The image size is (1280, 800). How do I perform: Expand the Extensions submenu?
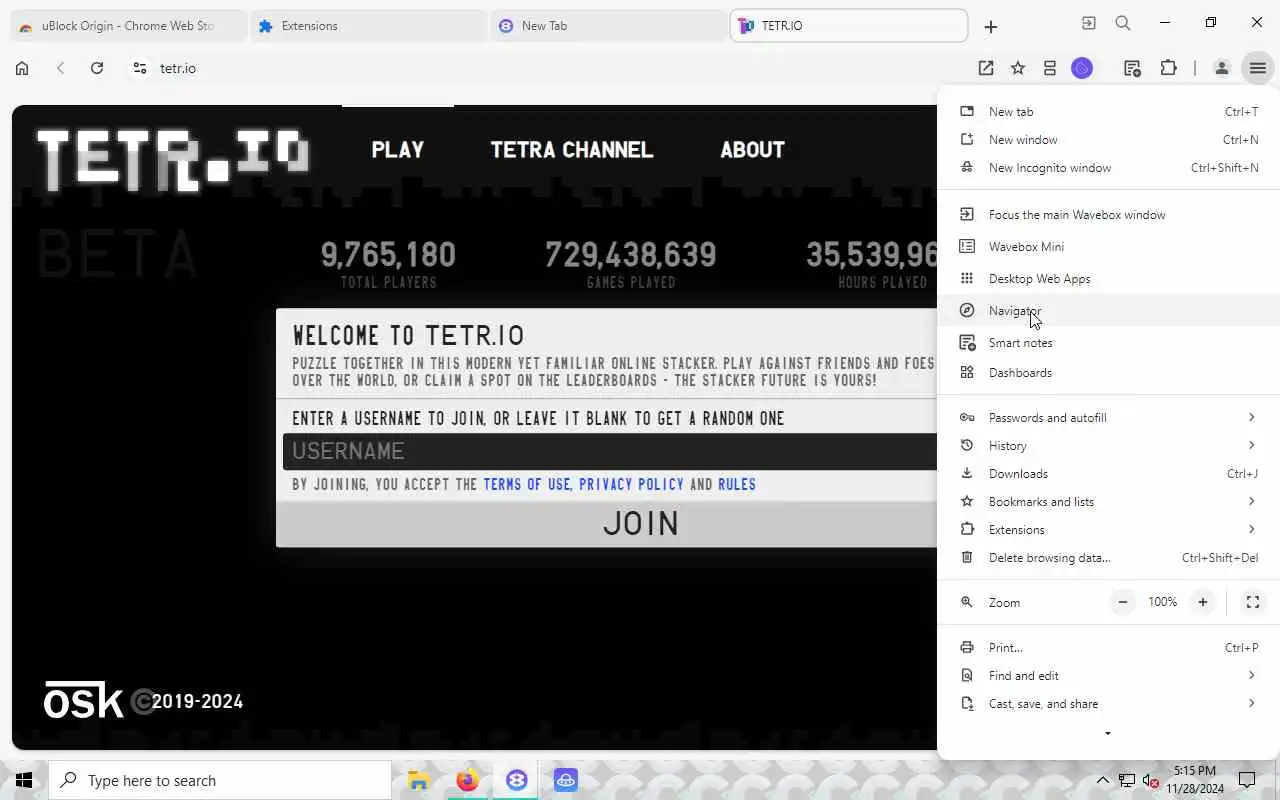(1108, 530)
